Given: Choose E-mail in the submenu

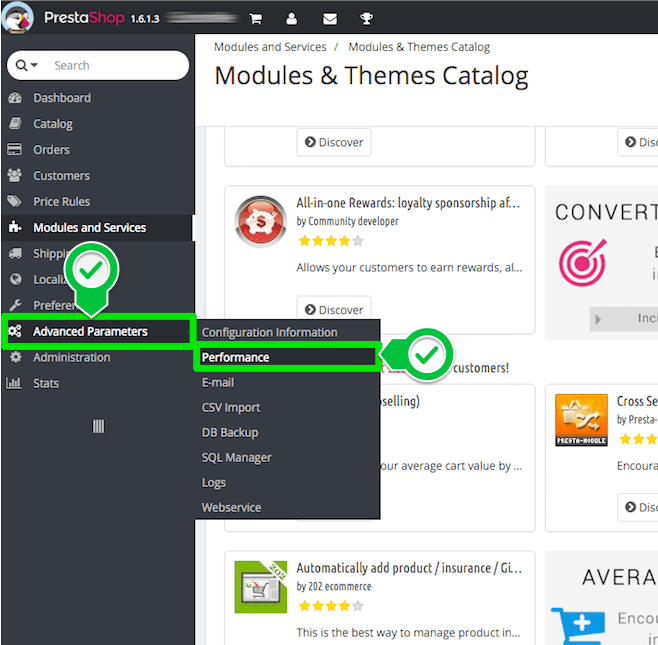Looking at the screenshot, I should point(218,383).
